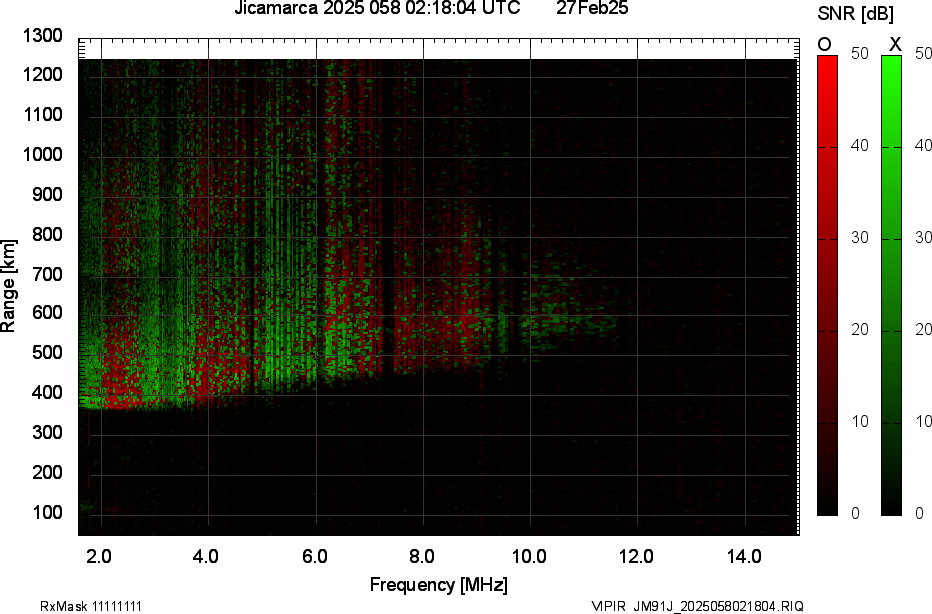This screenshot has width=932, height=614.
Task: Click the 600 range tick label
Action: (46, 313)
